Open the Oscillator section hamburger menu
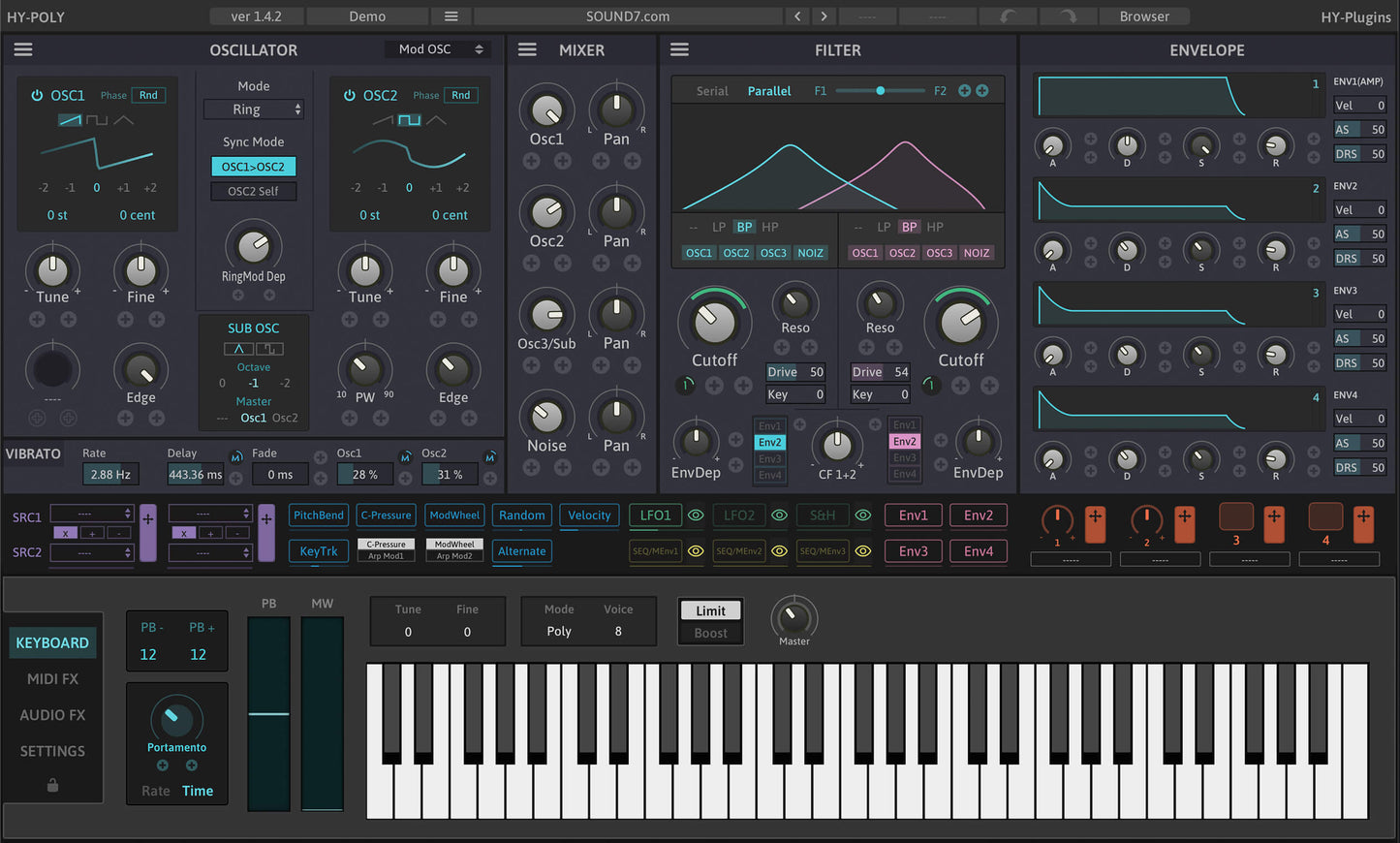Screen dimensions: 1400x843 point(23,49)
